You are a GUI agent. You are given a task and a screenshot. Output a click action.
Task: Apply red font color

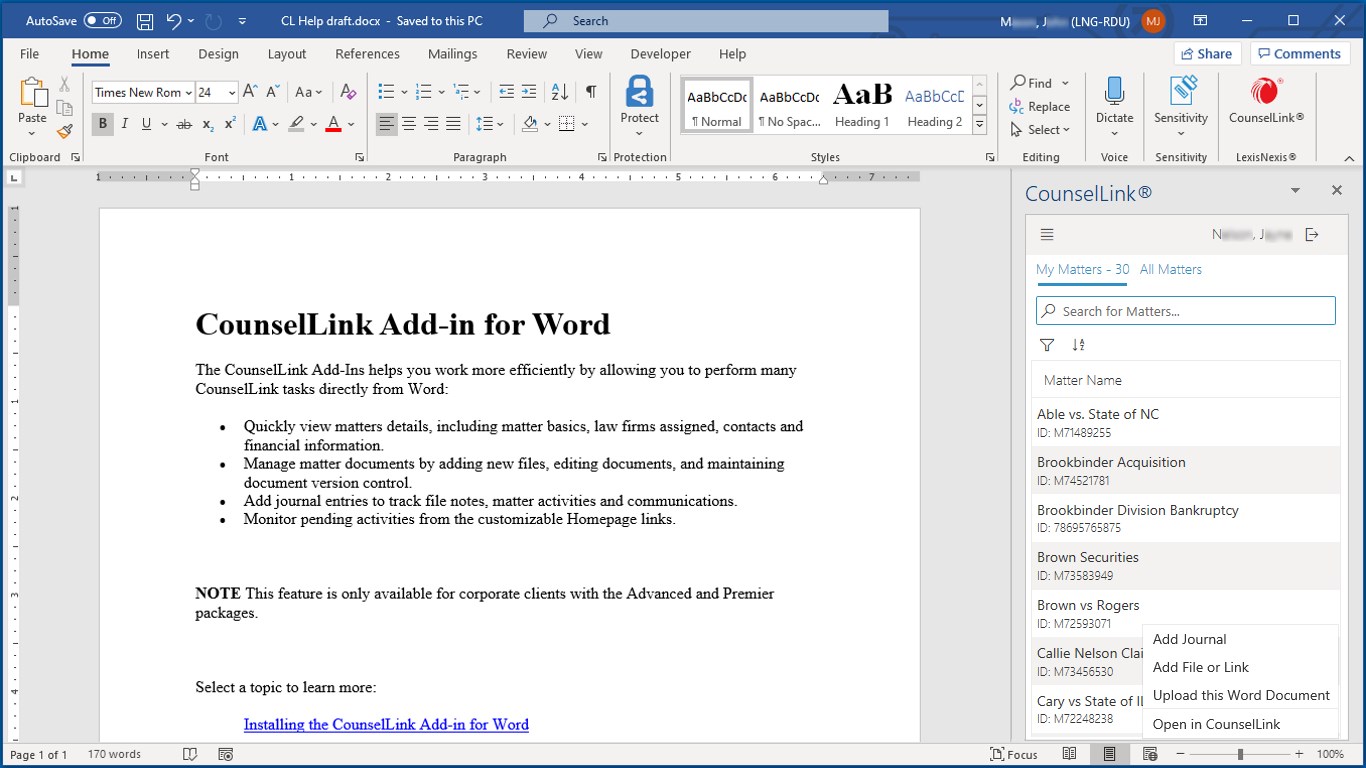pyautogui.click(x=333, y=124)
